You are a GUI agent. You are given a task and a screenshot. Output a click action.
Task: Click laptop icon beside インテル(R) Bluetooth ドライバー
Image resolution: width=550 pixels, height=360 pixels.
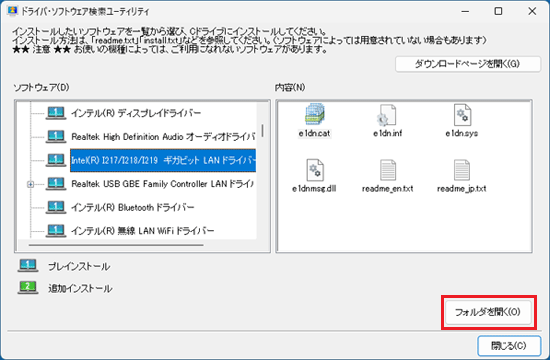click(x=56, y=207)
